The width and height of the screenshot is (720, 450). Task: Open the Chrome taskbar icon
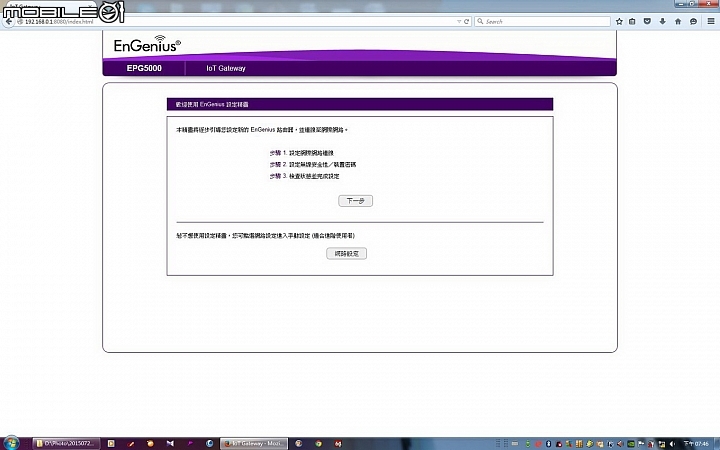pyautogui.click(x=318, y=443)
